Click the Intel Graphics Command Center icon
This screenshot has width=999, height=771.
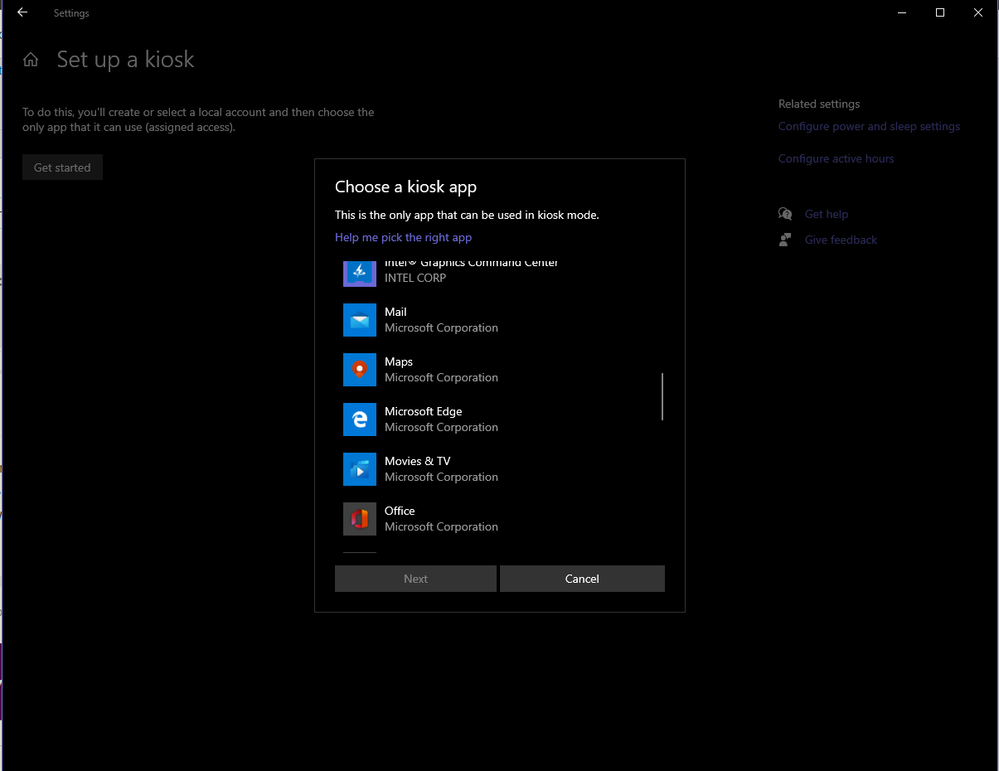point(359,273)
